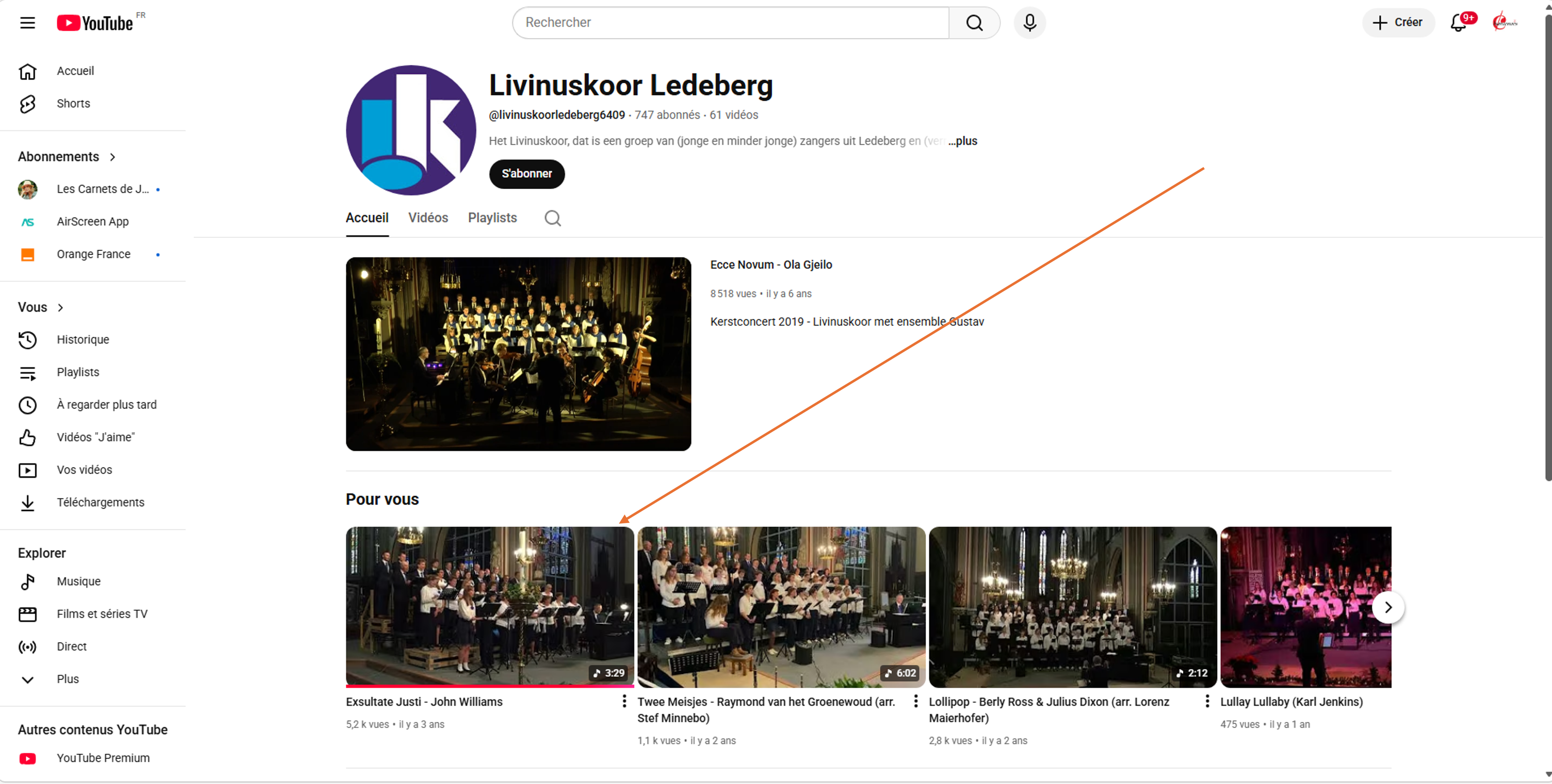Search within channel using magnifier icon
The height and width of the screenshot is (784, 1552).
[552, 218]
